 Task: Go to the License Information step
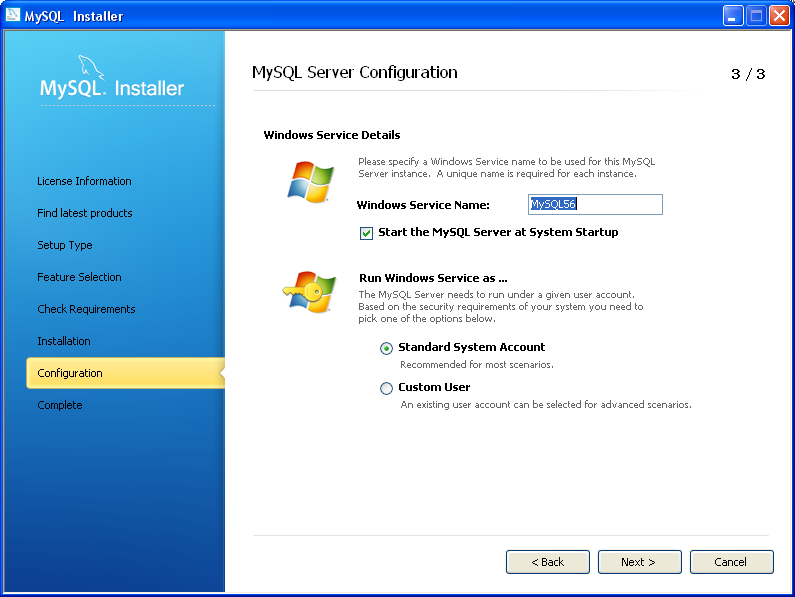tap(84, 181)
